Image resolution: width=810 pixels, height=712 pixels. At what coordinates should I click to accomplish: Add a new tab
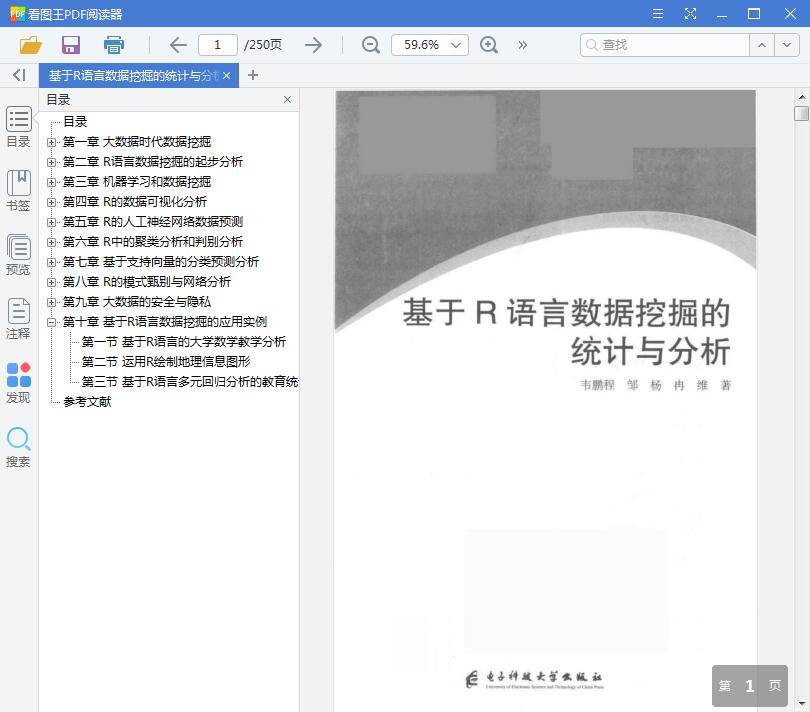pos(253,75)
